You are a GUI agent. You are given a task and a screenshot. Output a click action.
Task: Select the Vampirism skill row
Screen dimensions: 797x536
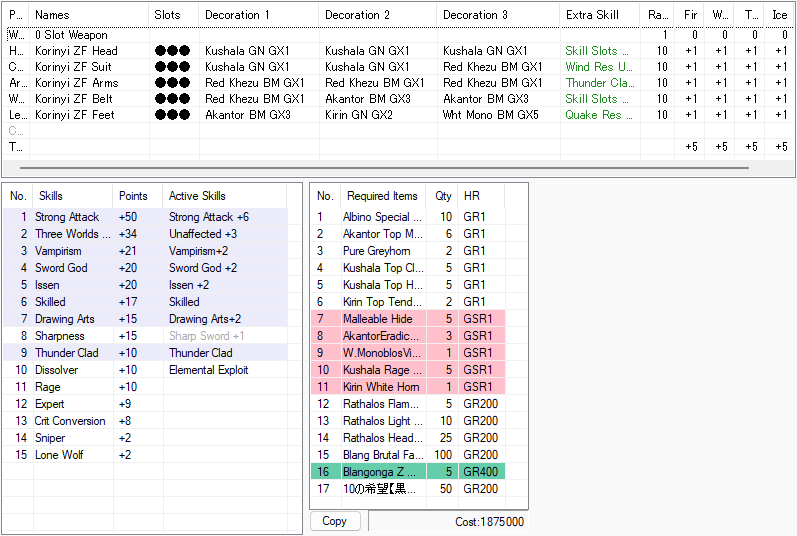click(x=58, y=251)
